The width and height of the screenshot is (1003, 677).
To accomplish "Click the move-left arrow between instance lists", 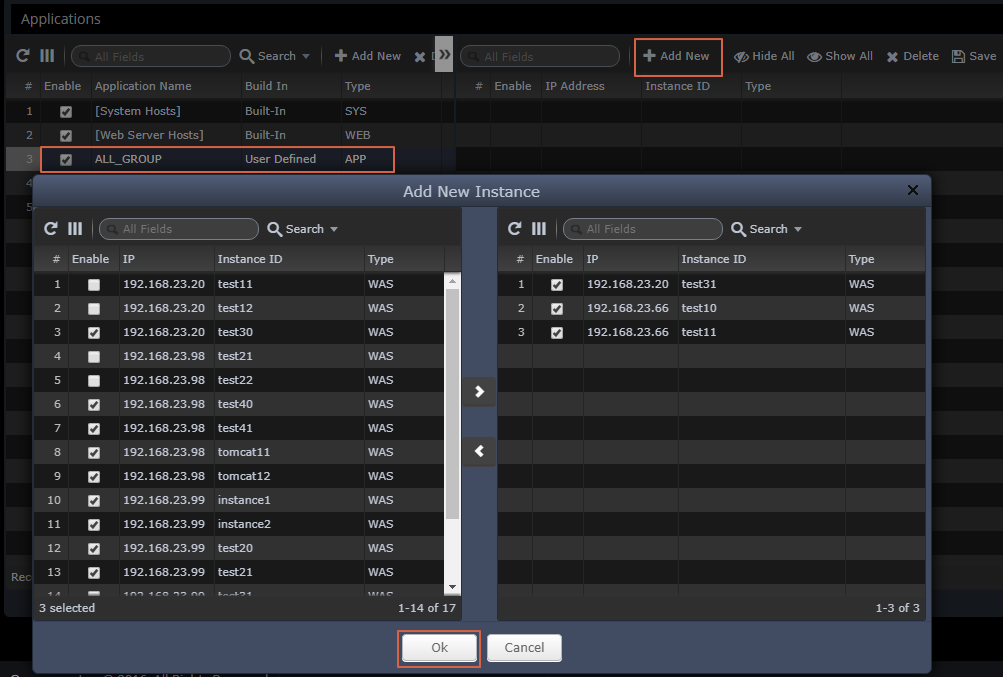I will point(479,452).
